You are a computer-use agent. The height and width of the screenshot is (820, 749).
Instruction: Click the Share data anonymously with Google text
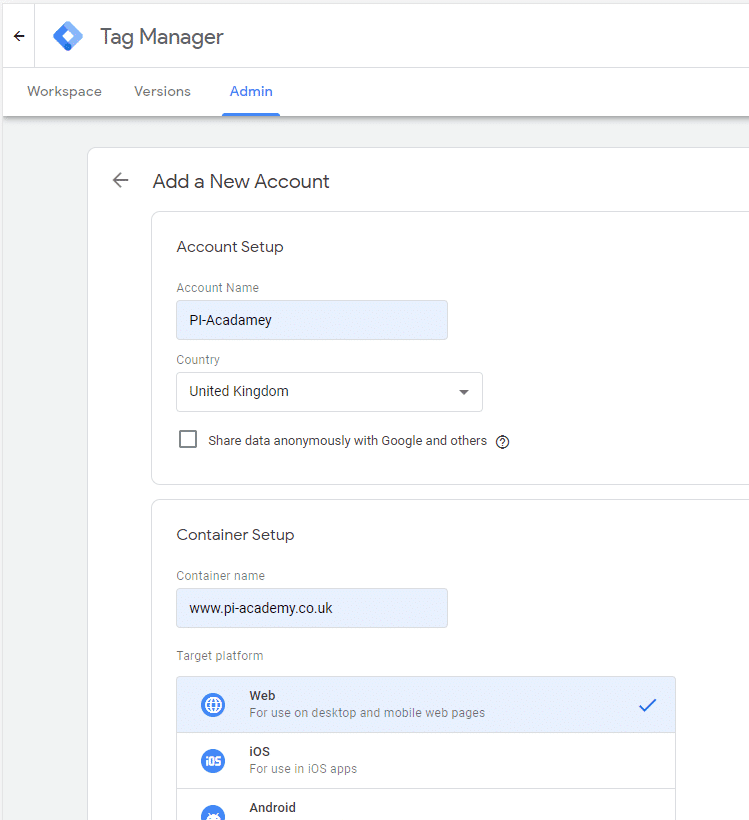(347, 441)
